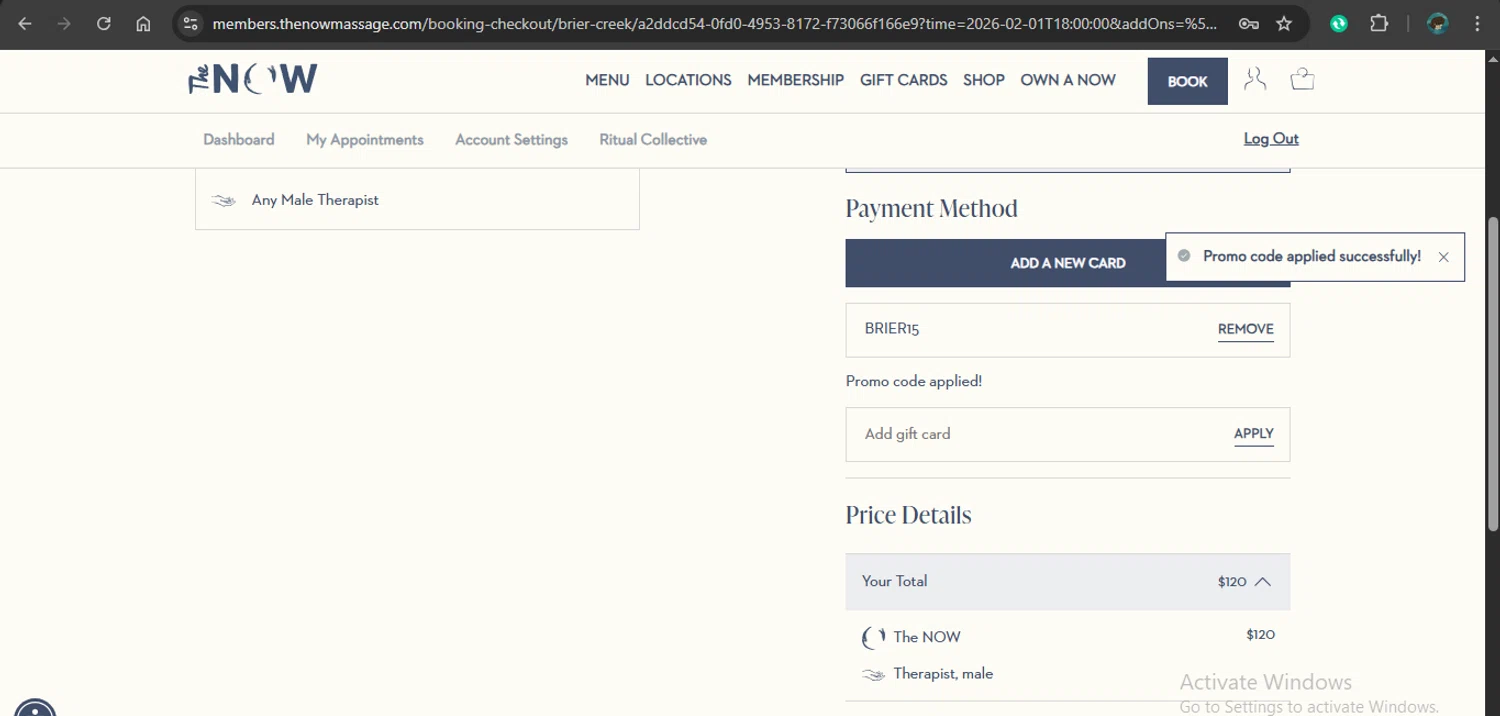Click The NOW logo in header
Image resolution: width=1500 pixels, height=716 pixels.
(x=253, y=79)
